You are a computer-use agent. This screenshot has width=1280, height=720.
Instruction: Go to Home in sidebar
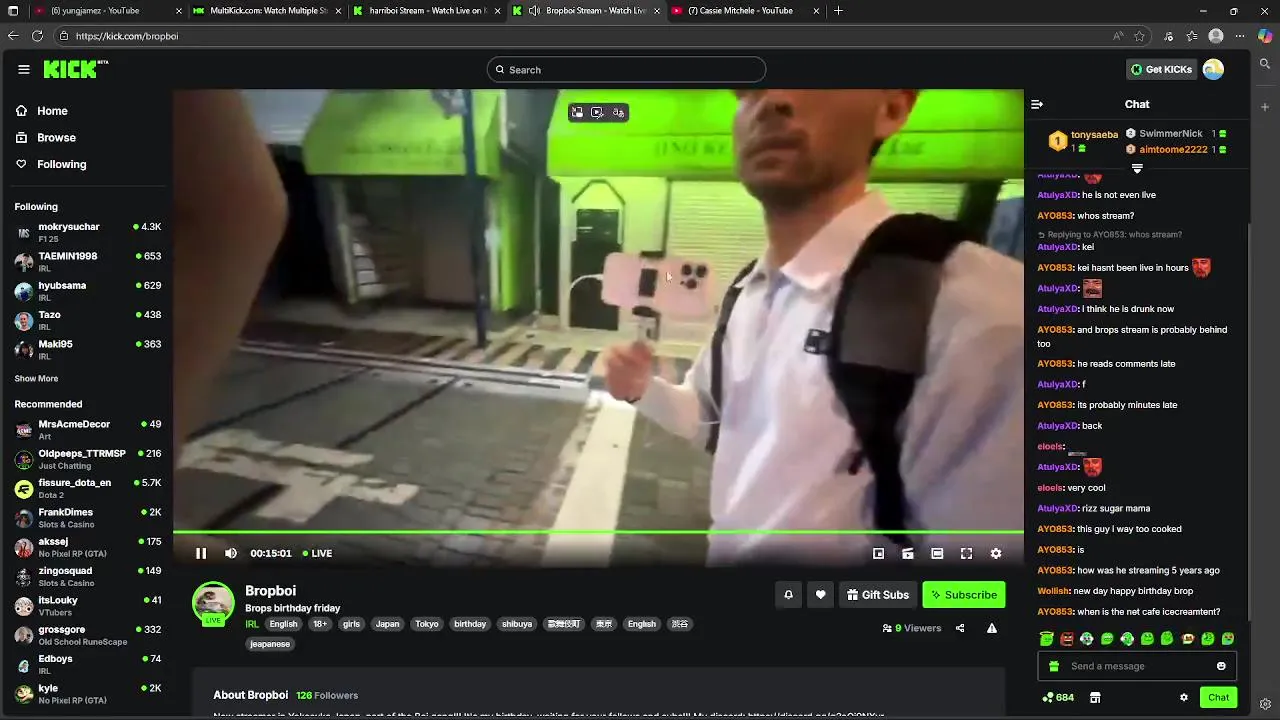tap(42, 111)
